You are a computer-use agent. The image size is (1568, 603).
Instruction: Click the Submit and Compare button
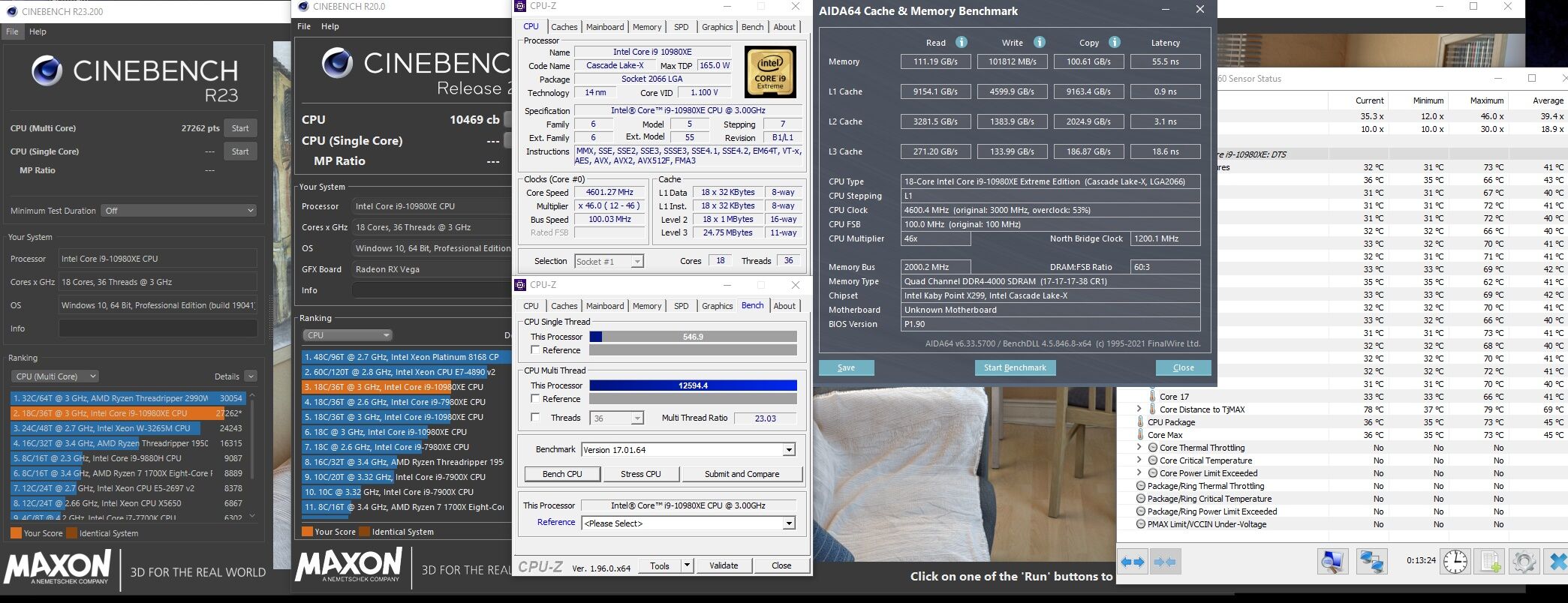pos(742,474)
